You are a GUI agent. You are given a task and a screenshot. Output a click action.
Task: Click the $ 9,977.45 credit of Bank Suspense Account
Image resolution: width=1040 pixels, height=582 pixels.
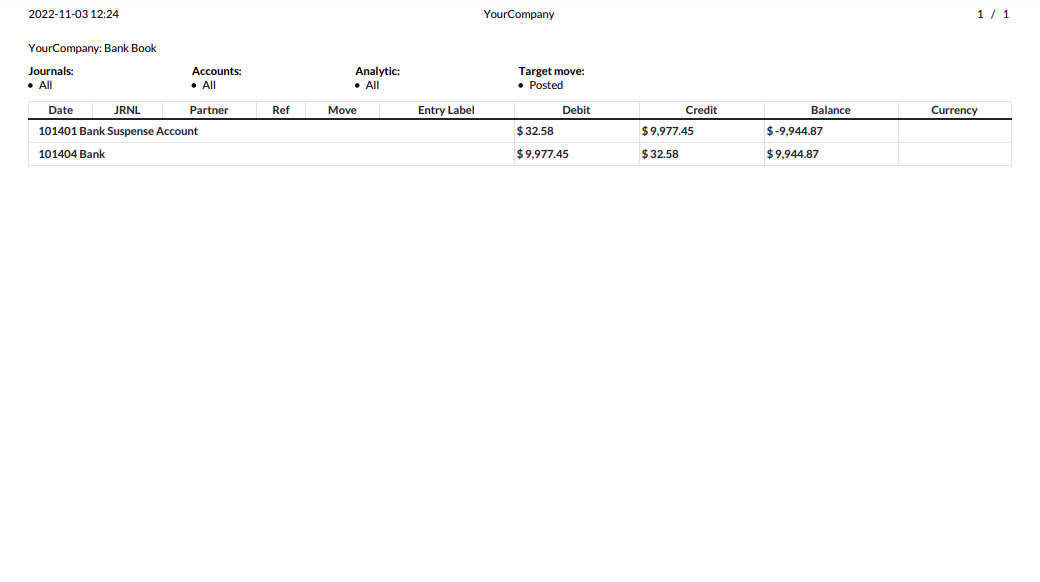tap(667, 131)
